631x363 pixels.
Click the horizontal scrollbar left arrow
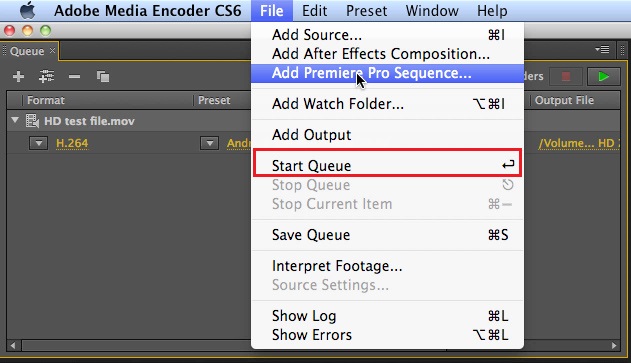[x=13, y=345]
